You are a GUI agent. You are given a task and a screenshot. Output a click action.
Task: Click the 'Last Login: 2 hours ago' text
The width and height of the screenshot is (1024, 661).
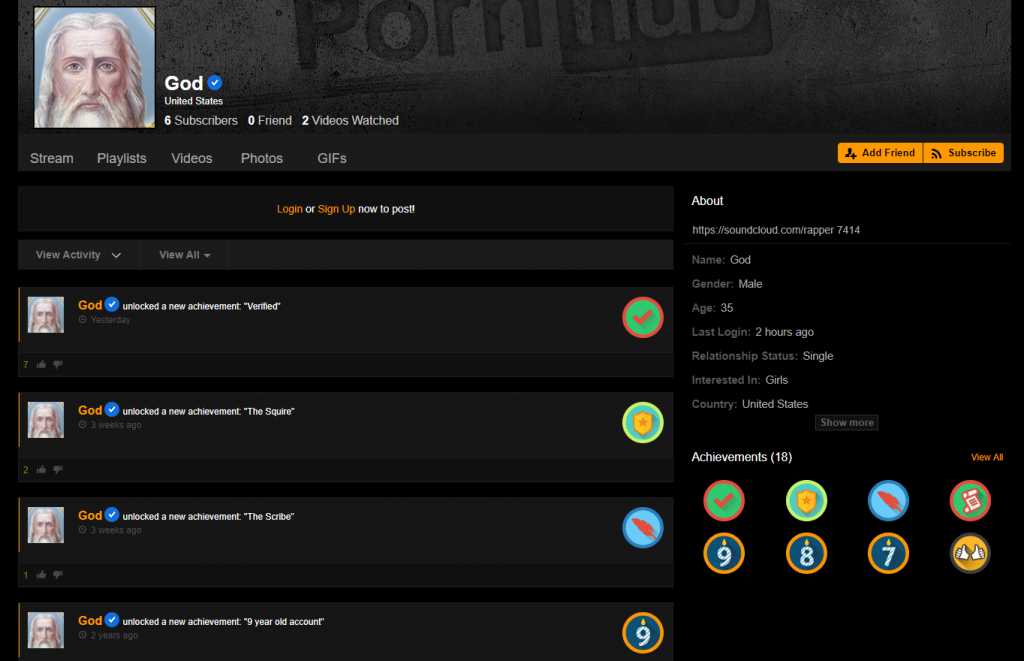point(752,332)
